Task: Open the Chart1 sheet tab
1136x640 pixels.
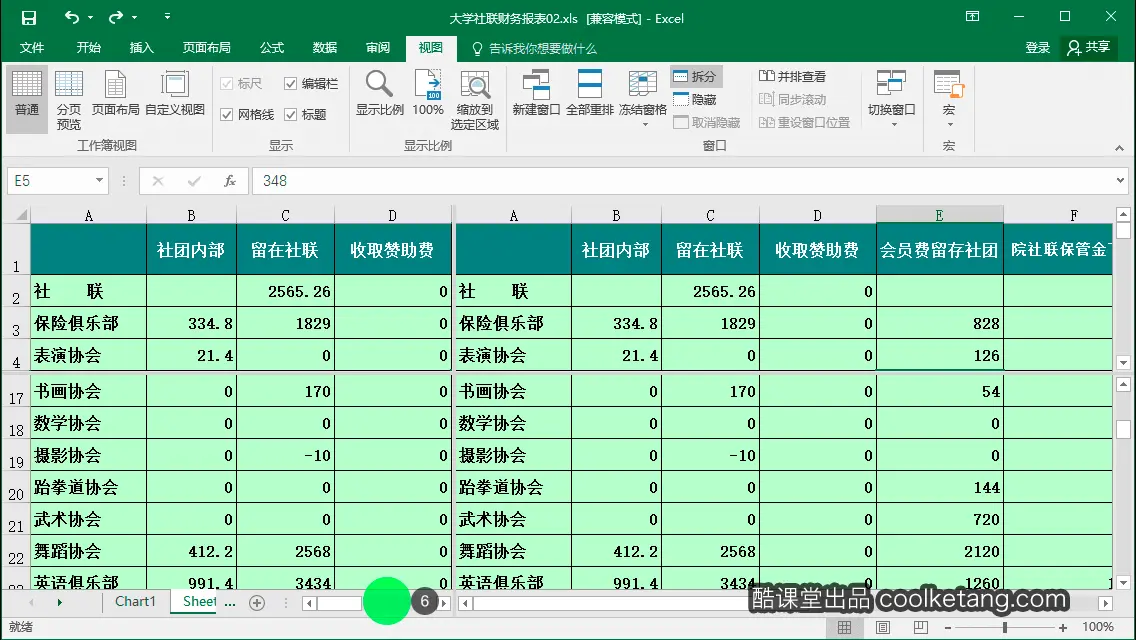Action: pyautogui.click(x=135, y=602)
